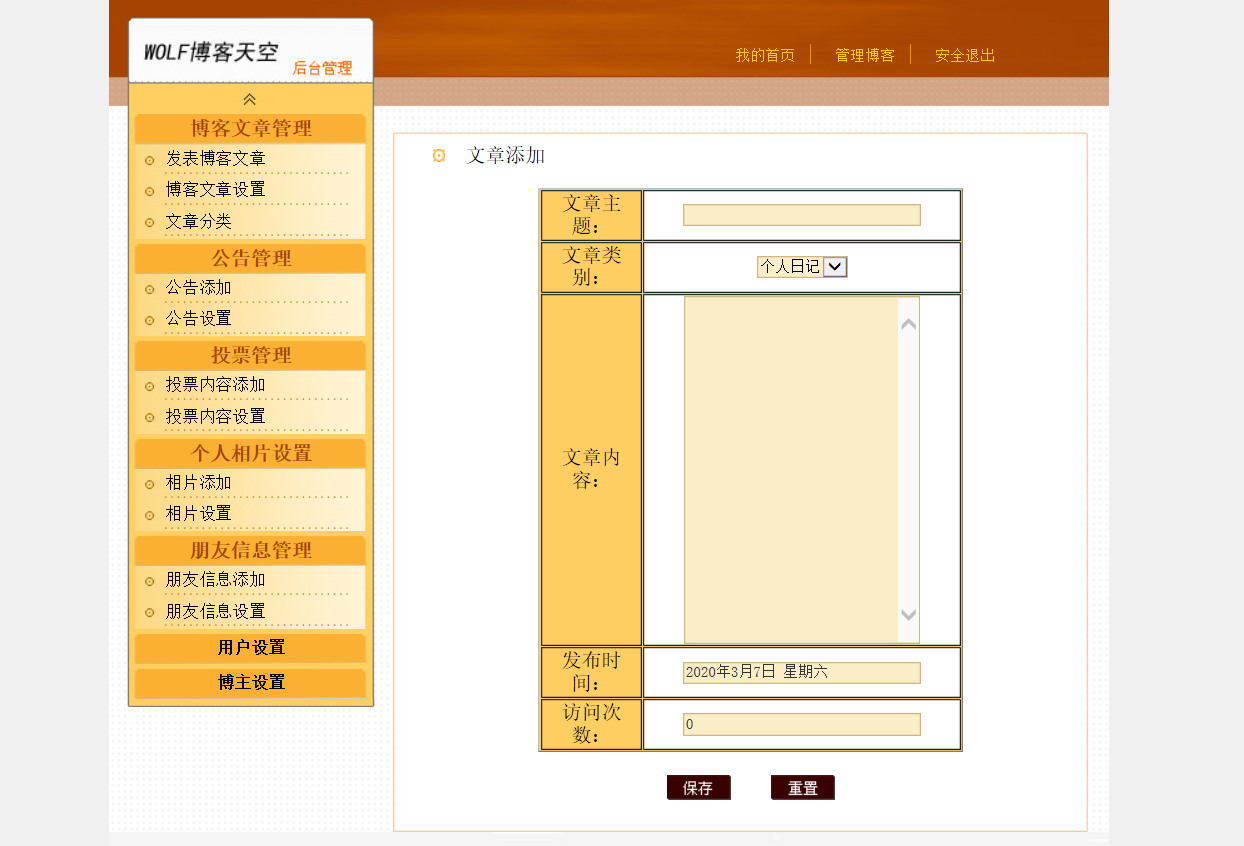Go to 我的首页 in top menu
Image resolution: width=1244 pixels, height=846 pixels.
[765, 55]
